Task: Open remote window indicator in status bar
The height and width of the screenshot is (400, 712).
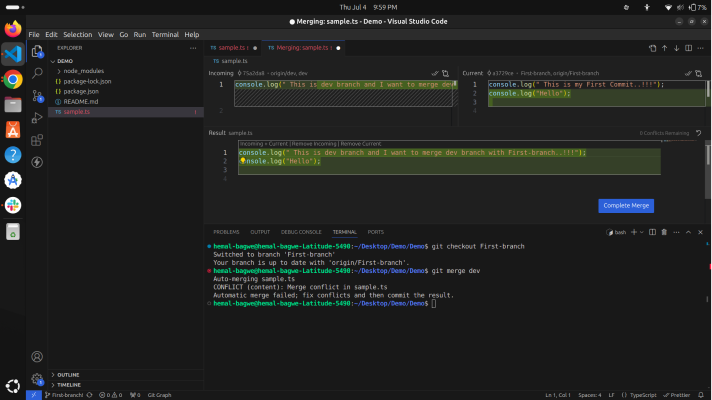Action: tap(34, 395)
